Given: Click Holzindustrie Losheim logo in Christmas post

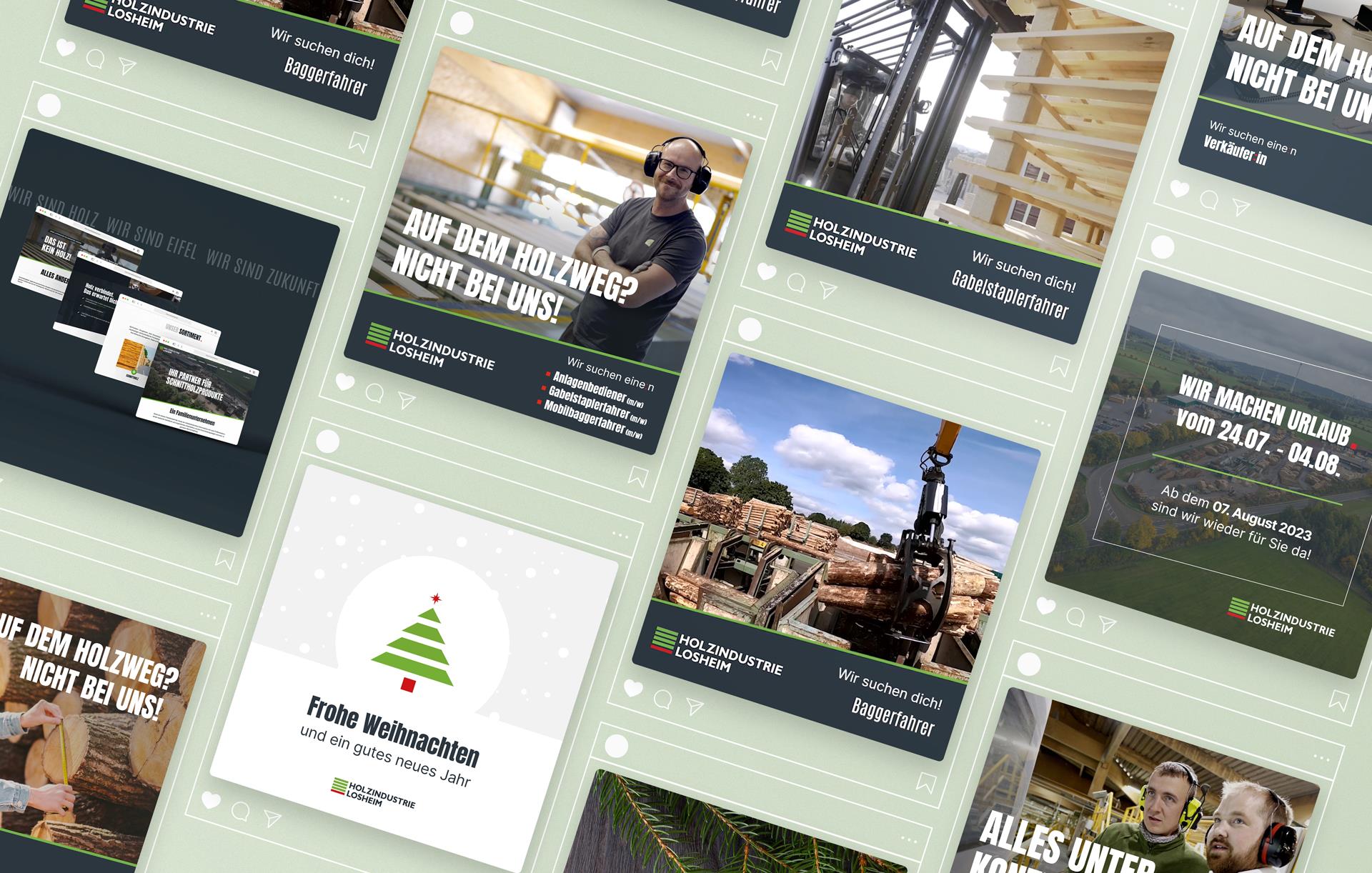Looking at the screenshot, I should coord(372,792).
